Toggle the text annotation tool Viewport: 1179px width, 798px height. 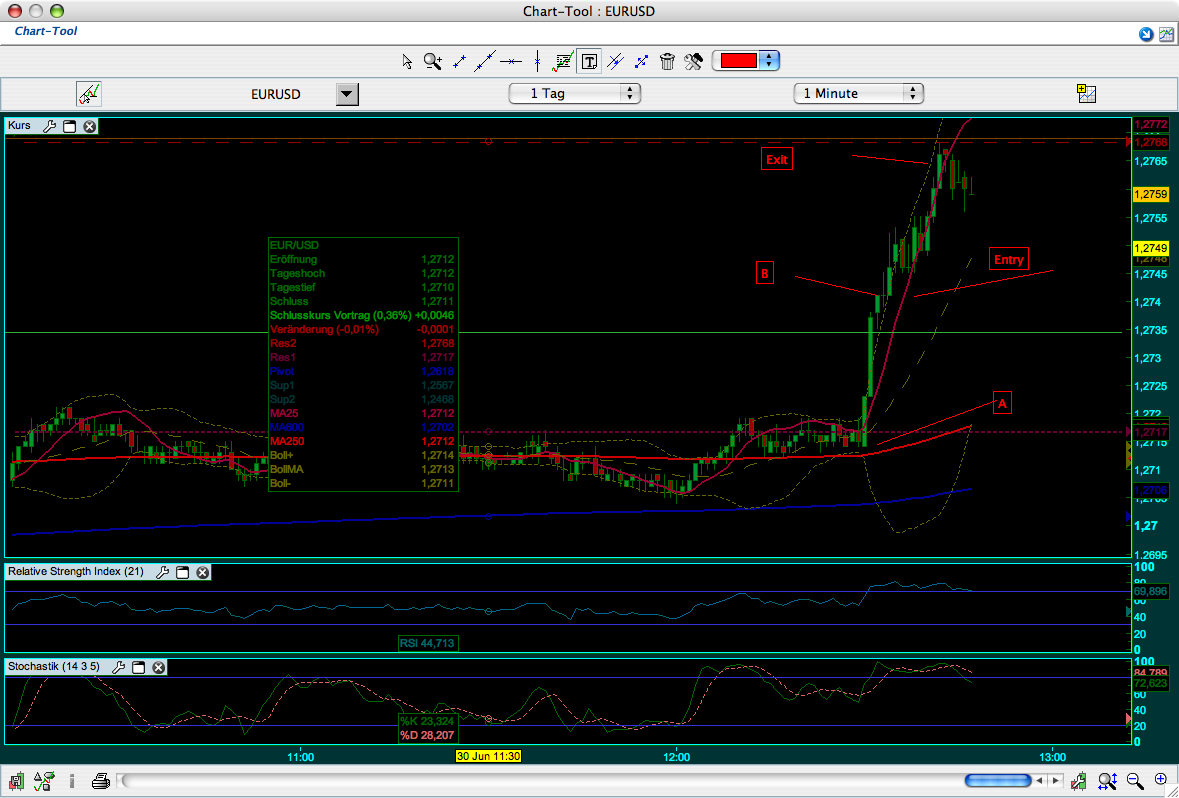(x=590, y=61)
